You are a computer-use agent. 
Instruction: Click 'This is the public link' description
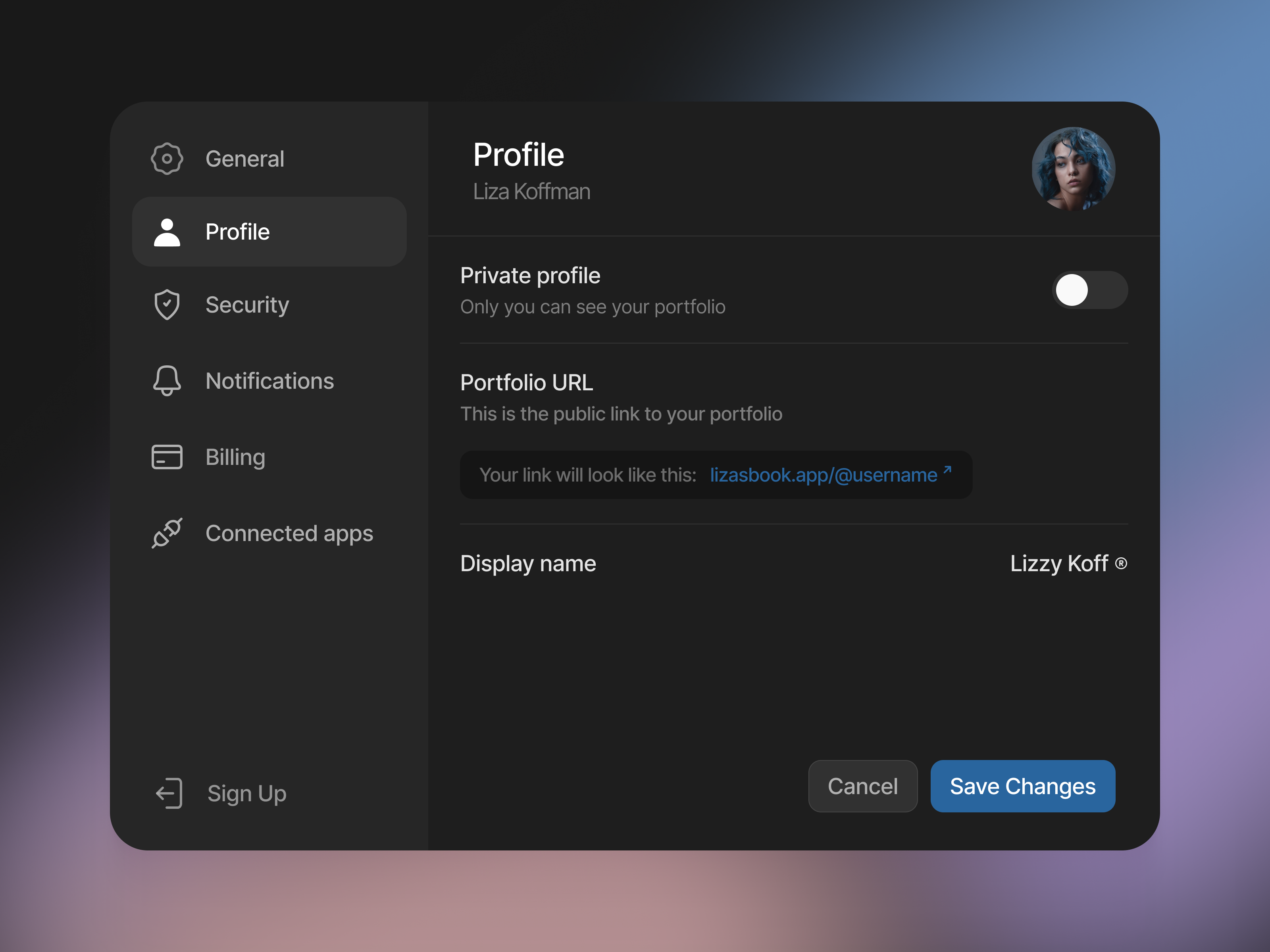621,414
